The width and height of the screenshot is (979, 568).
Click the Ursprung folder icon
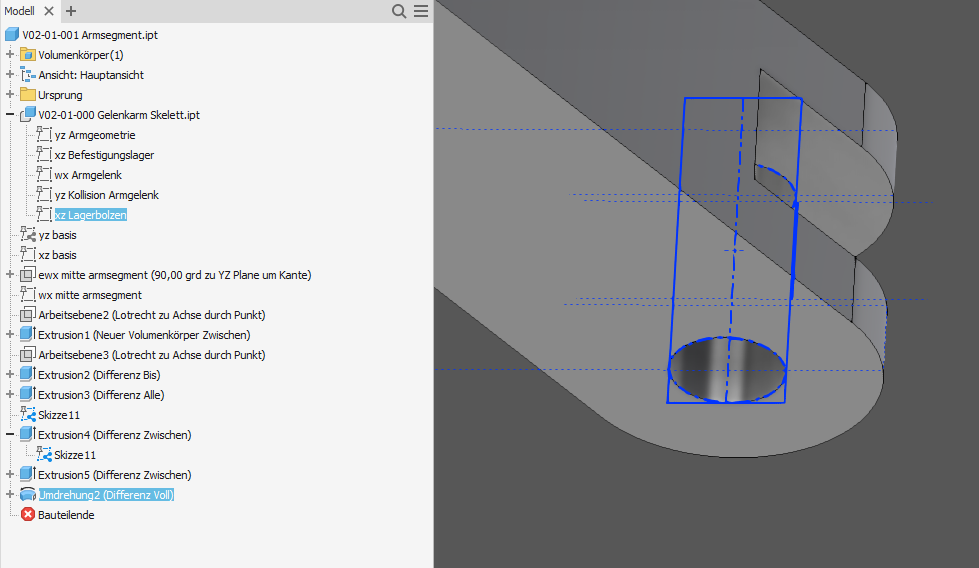pos(27,95)
